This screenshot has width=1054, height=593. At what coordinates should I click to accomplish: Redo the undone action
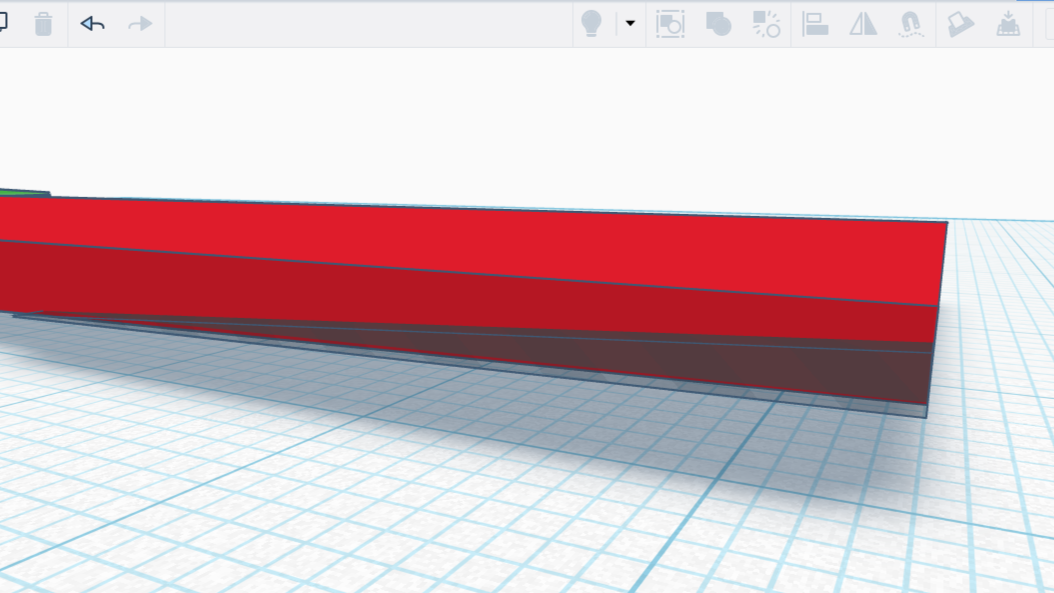point(140,24)
